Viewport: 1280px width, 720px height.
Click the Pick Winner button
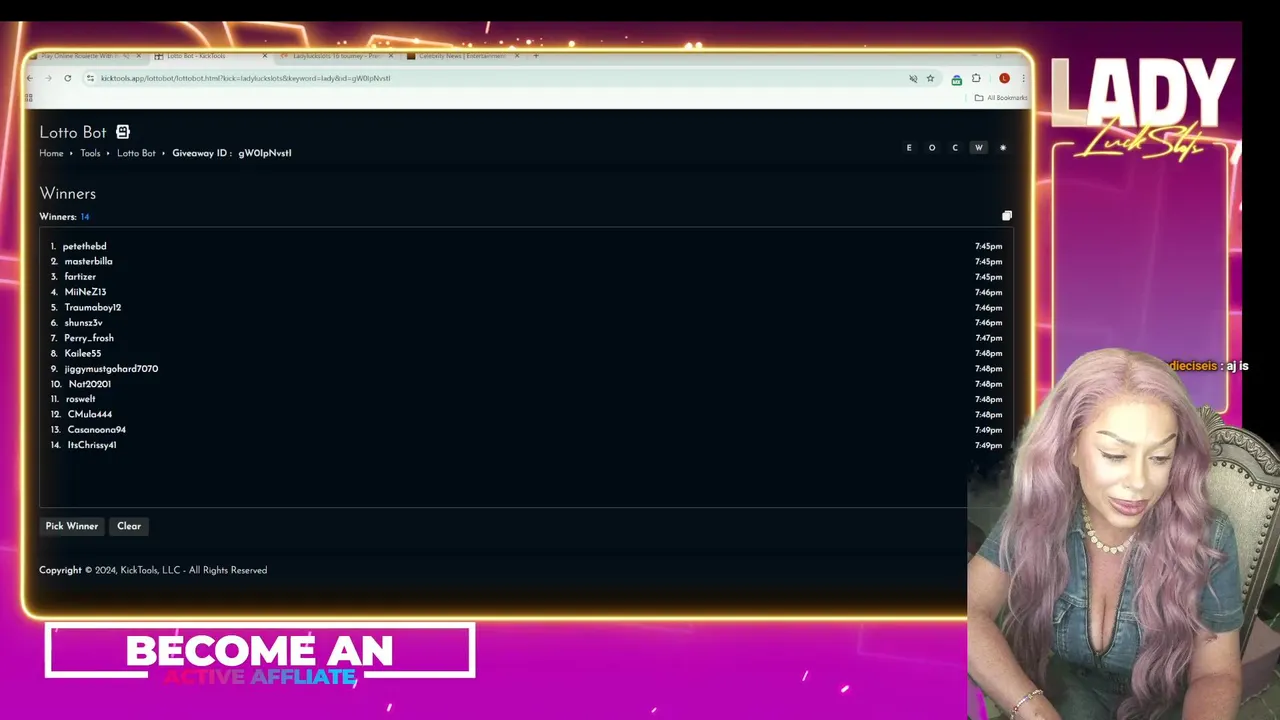pos(72,526)
